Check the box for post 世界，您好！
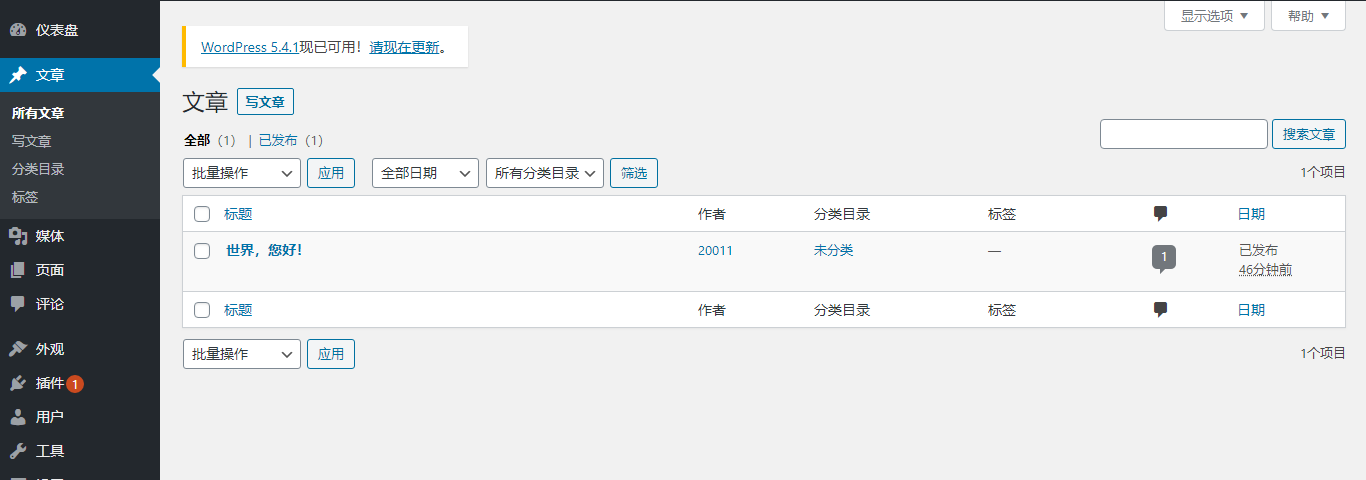 (202, 251)
